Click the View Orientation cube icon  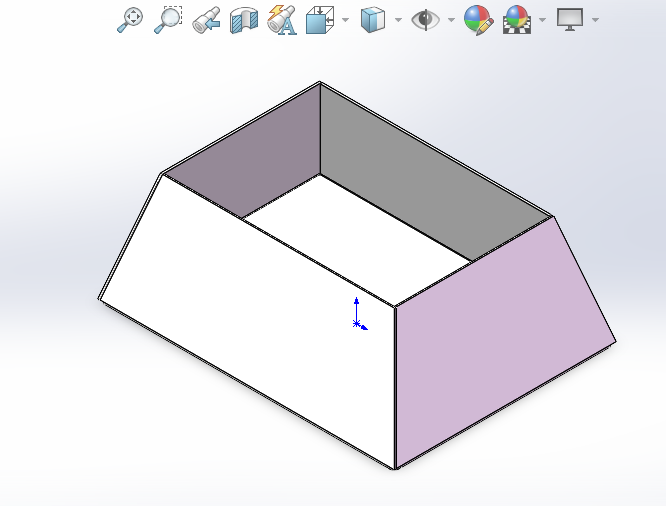pos(320,20)
